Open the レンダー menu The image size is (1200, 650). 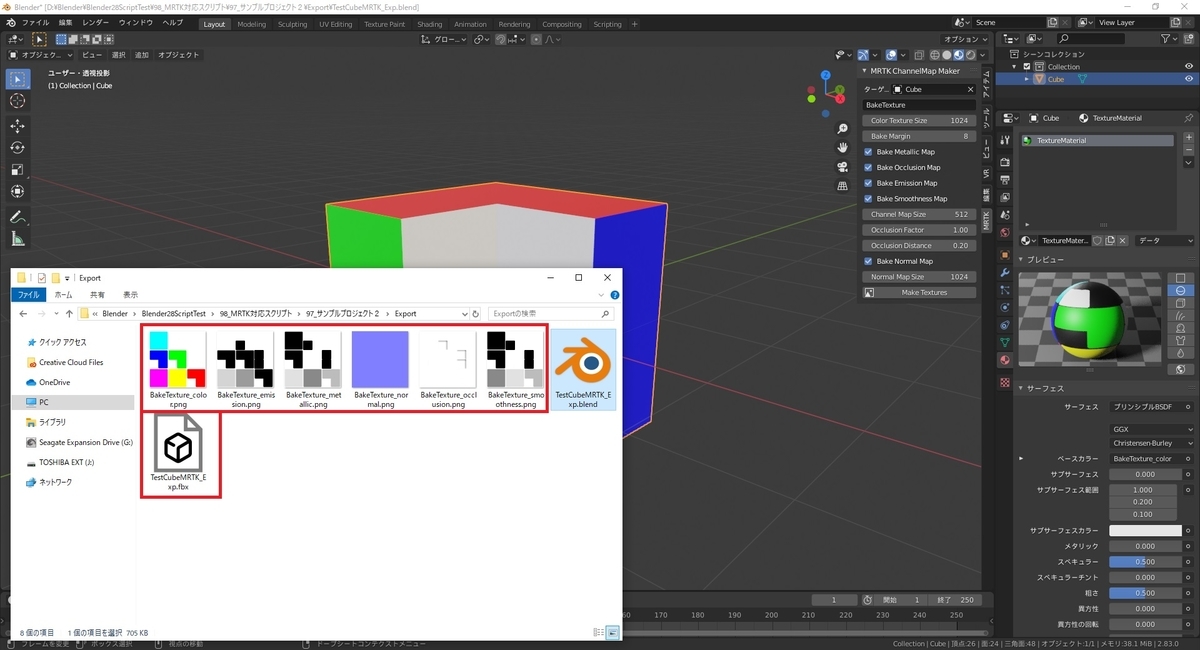(95, 22)
